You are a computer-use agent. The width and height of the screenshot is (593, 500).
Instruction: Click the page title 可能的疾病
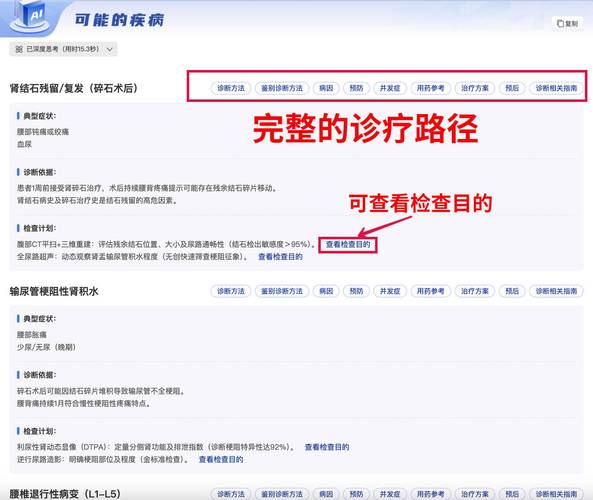119,20
